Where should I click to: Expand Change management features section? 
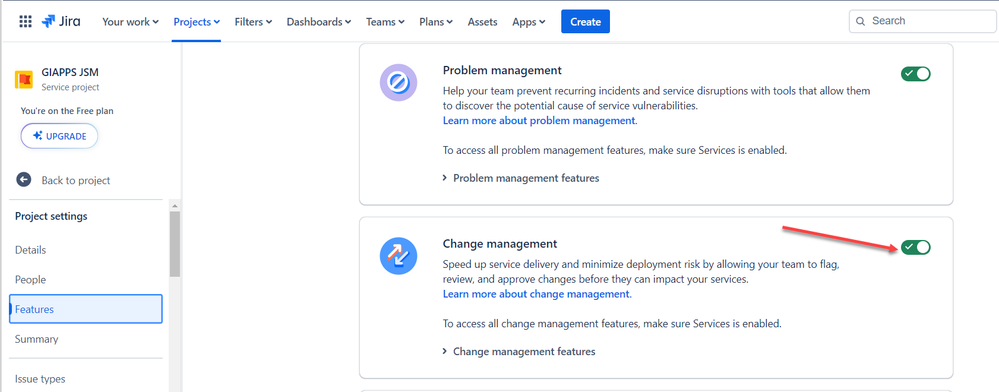click(x=519, y=351)
